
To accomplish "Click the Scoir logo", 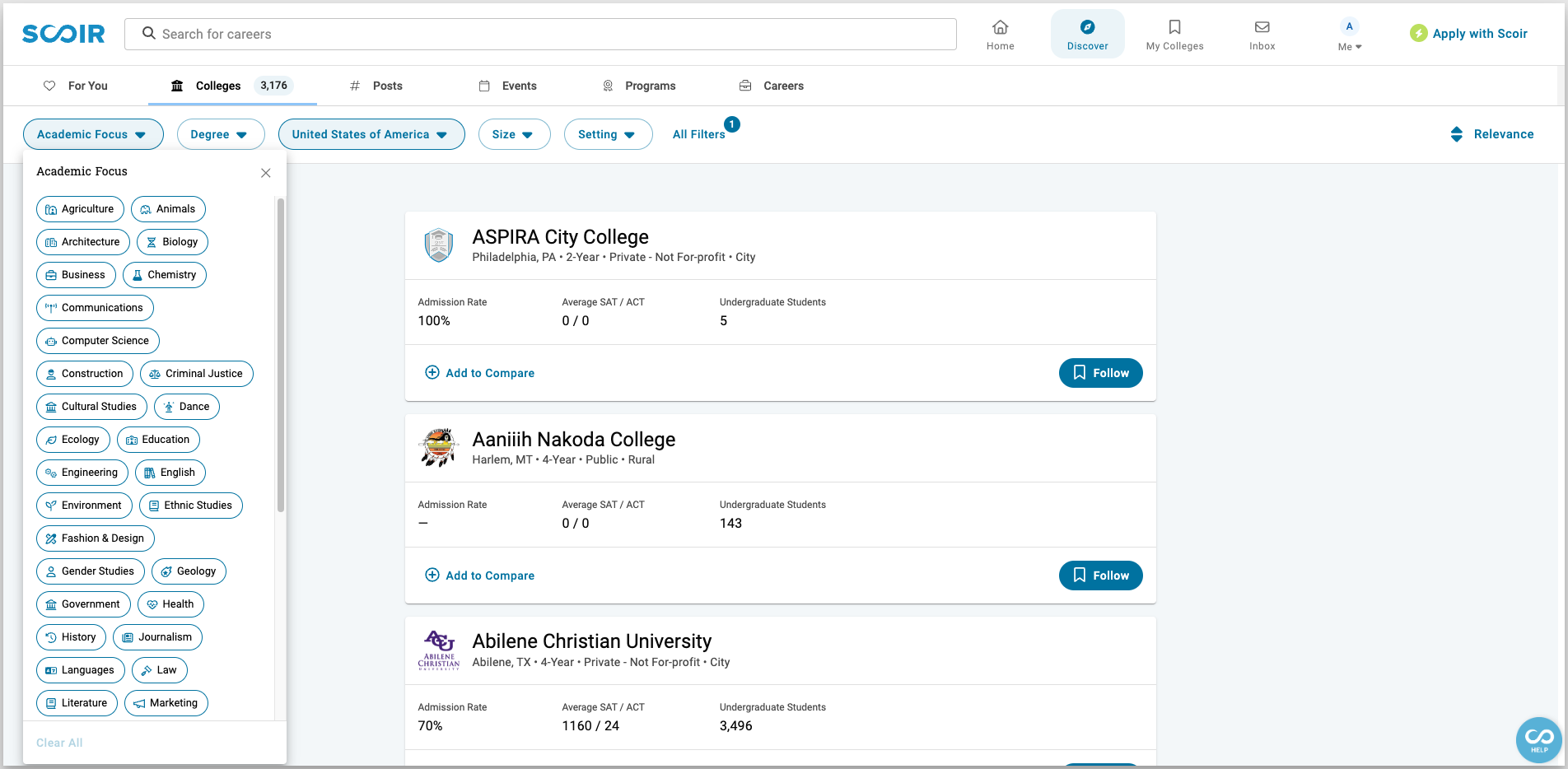I will [x=63, y=34].
